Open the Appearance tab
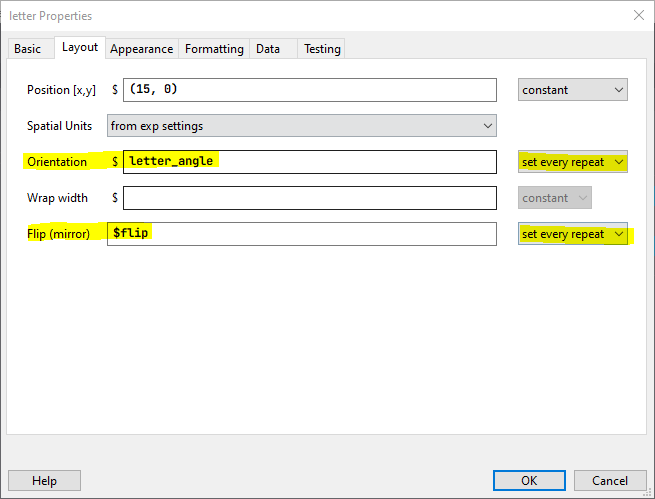The height and width of the screenshot is (499, 655). (x=142, y=49)
